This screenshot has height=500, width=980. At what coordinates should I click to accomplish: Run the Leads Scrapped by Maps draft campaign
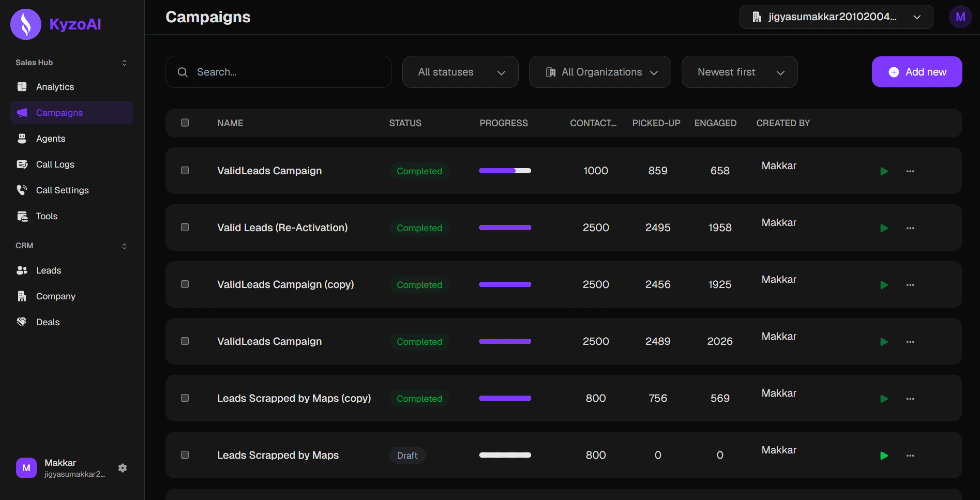coord(884,456)
